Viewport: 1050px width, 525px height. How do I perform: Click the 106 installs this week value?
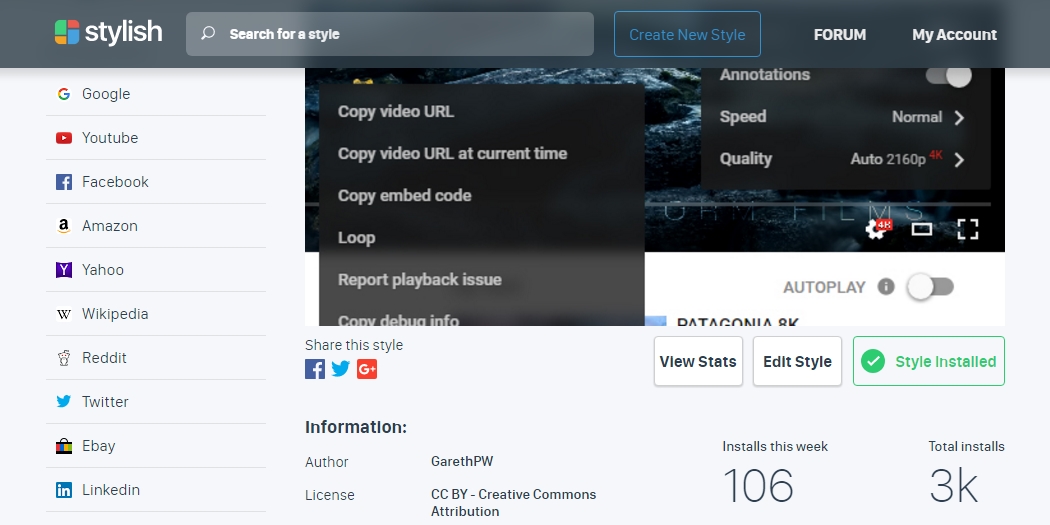(x=758, y=486)
